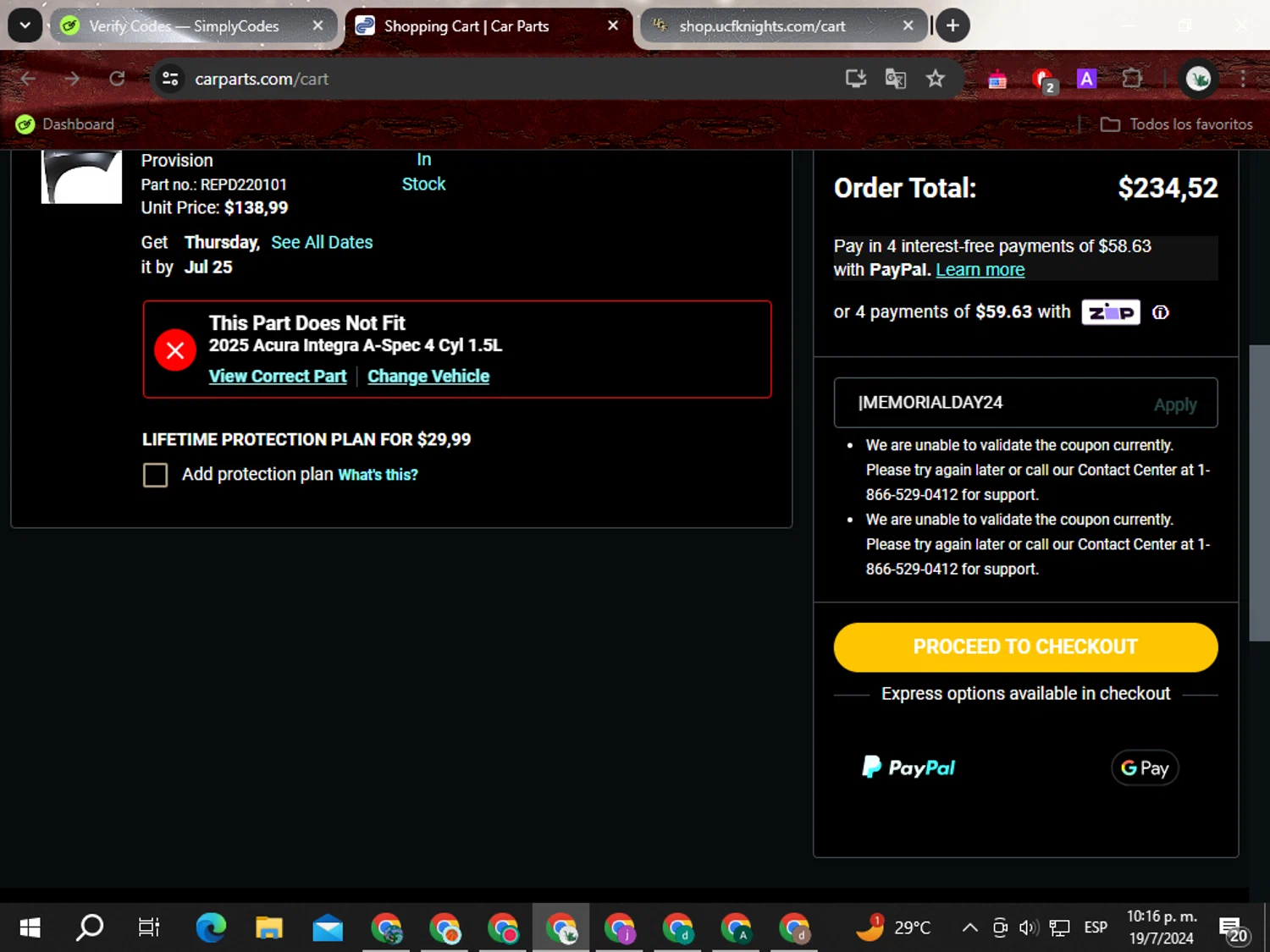Viewport: 1270px width, 952px height.
Task: Click PROCEED TO CHECKOUT button
Action: (1025, 647)
